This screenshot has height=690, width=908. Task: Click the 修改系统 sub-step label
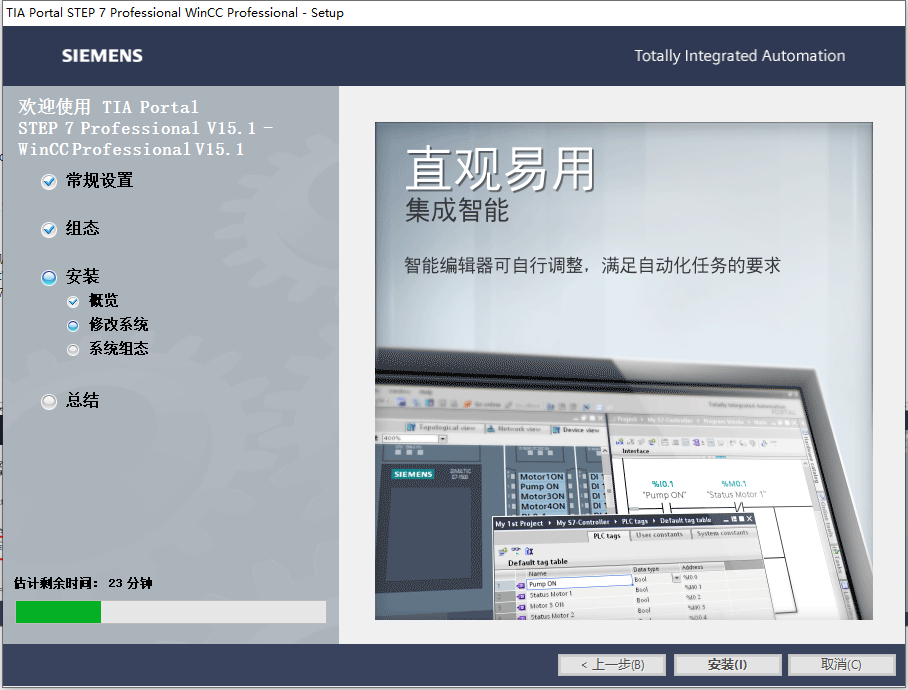[x=119, y=324]
